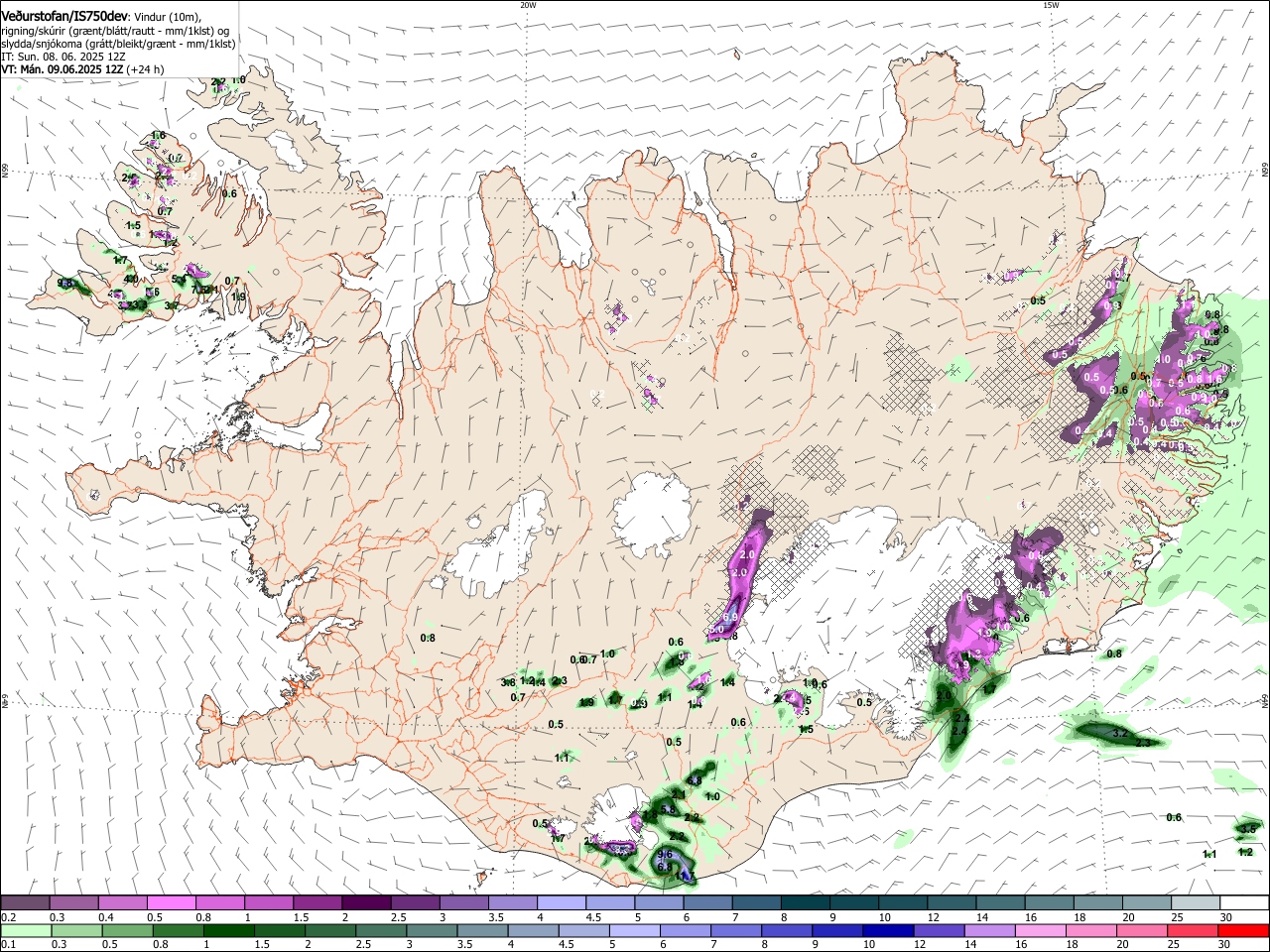The height and width of the screenshot is (952, 1270).
Task: Click the upper legend label "30"
Action: pyautogui.click(x=1226, y=917)
